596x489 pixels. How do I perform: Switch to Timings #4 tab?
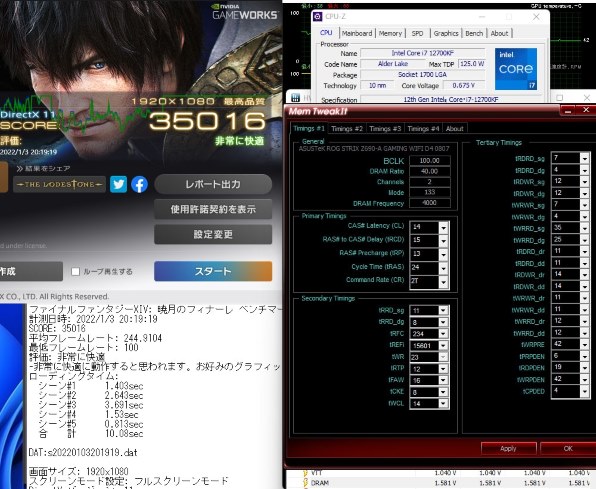coord(423,129)
